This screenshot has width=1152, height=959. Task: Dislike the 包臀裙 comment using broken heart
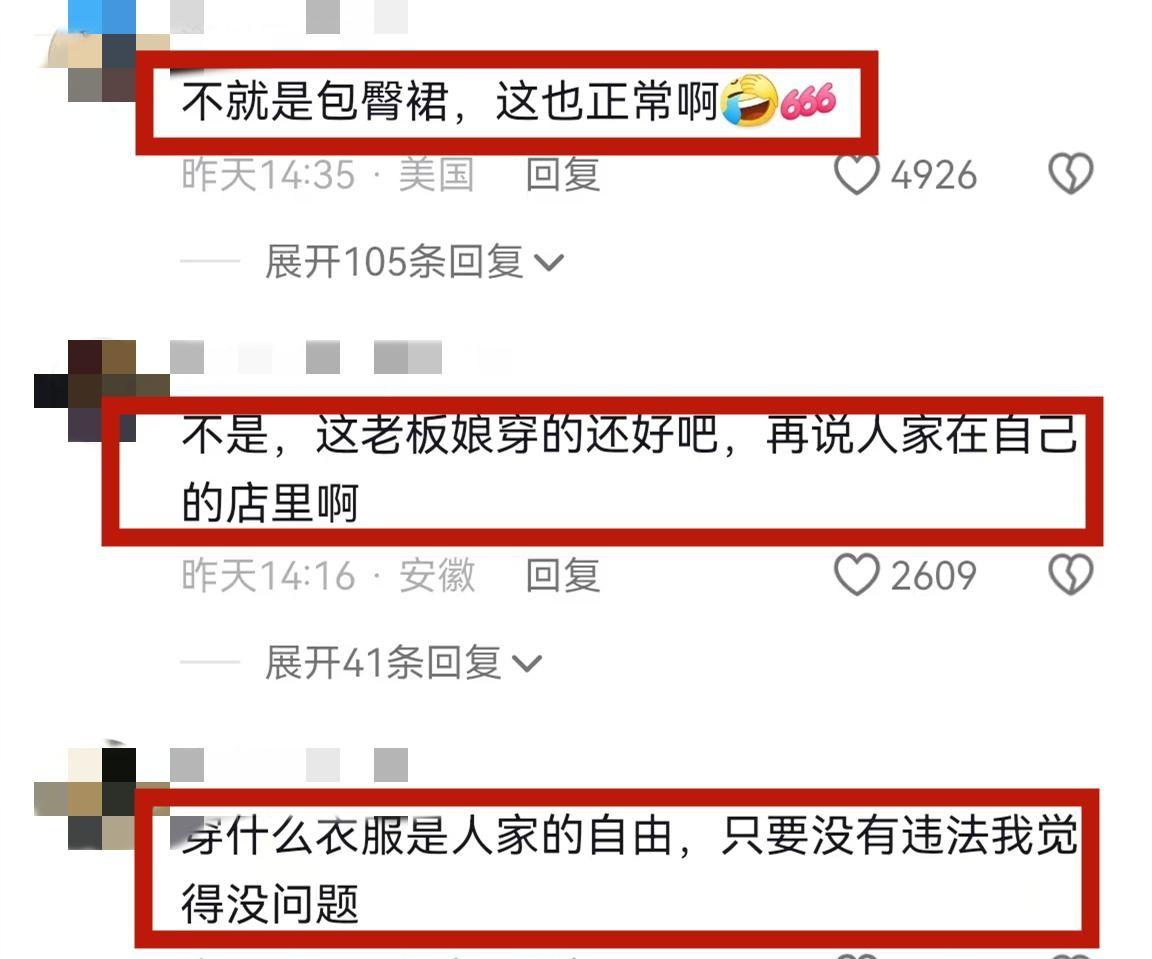pyautogui.click(x=1070, y=174)
